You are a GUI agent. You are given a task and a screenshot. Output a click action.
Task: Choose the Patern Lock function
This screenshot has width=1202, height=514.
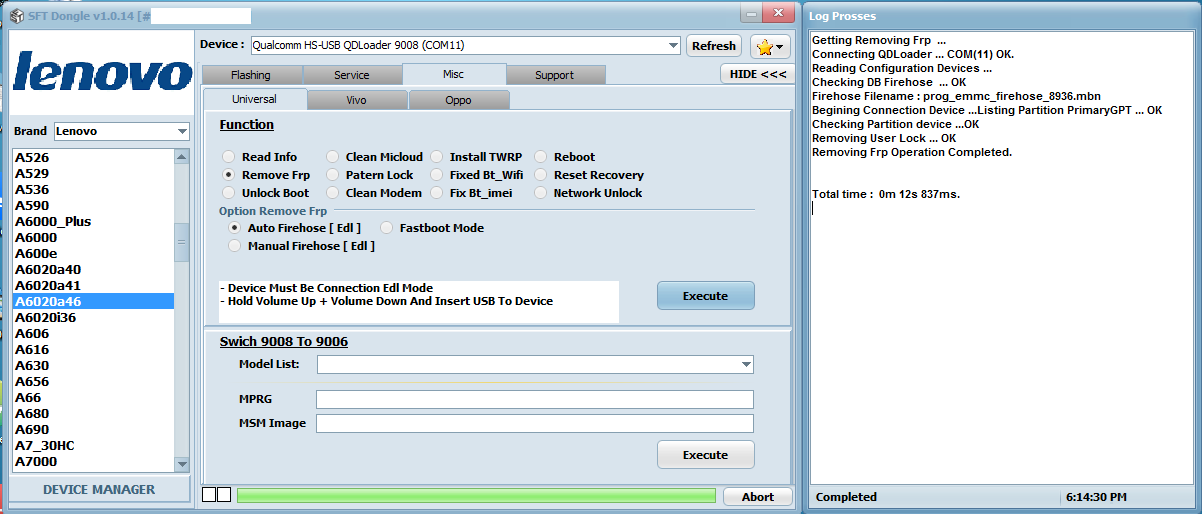click(333, 175)
